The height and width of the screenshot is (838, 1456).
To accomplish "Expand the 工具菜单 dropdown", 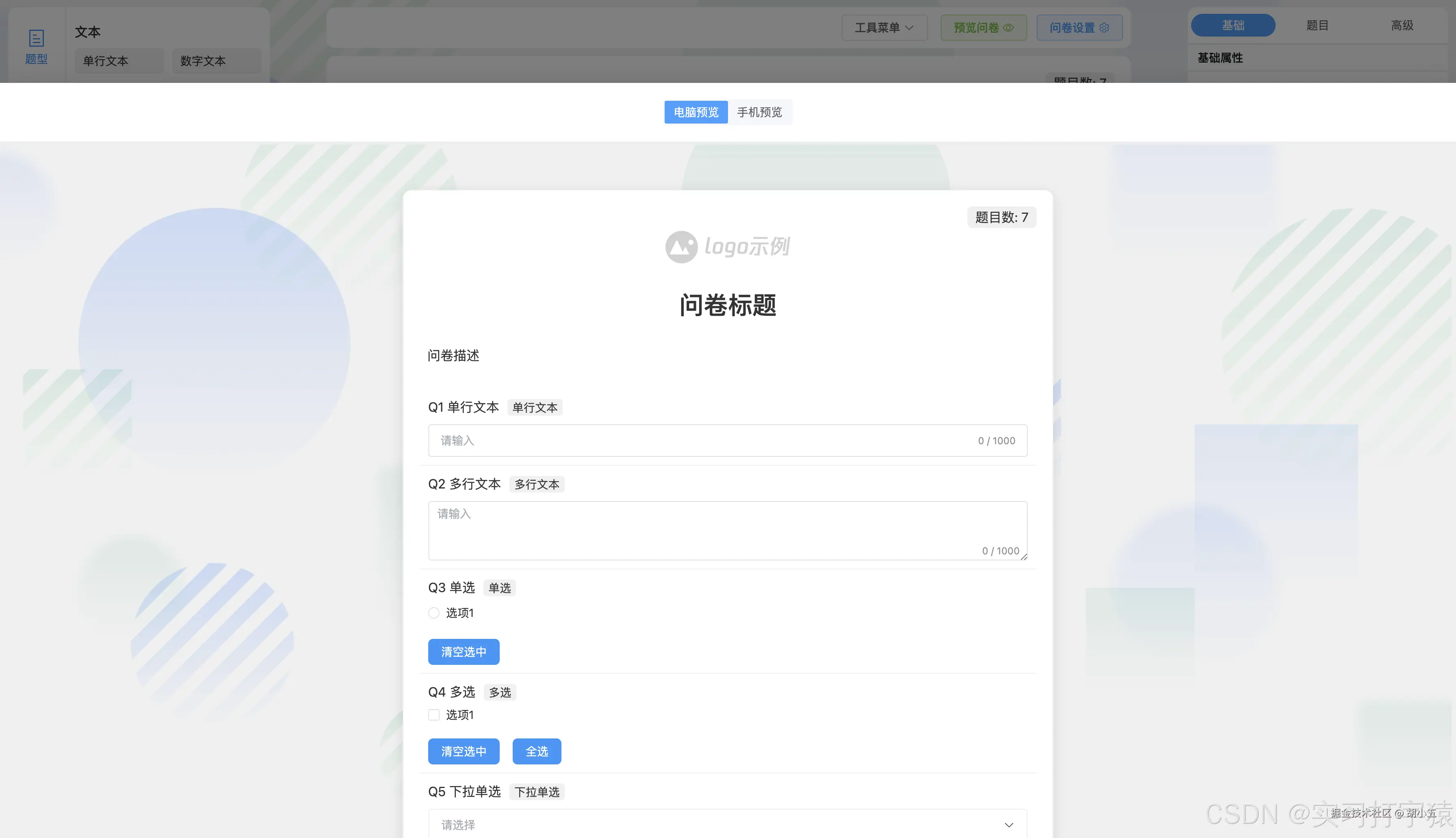I will [884, 27].
